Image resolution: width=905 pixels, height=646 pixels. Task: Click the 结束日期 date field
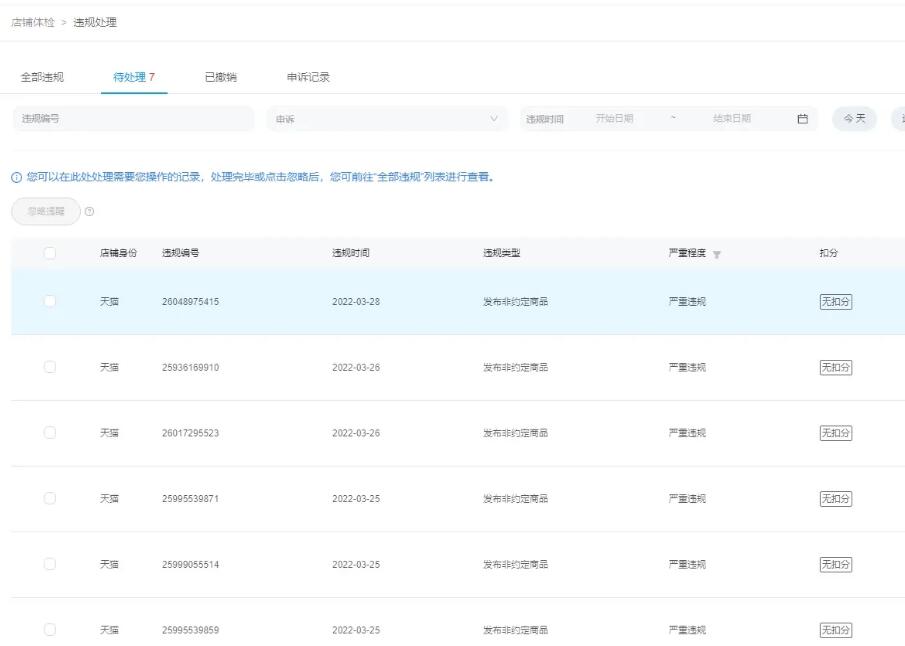732,118
